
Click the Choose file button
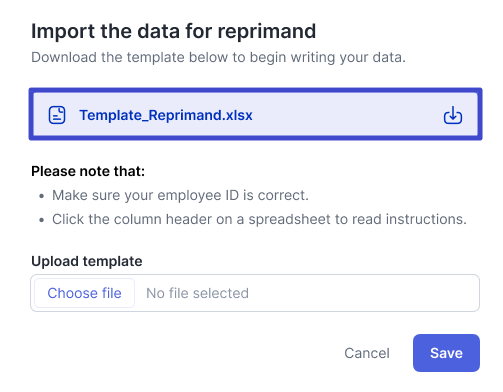(84, 293)
